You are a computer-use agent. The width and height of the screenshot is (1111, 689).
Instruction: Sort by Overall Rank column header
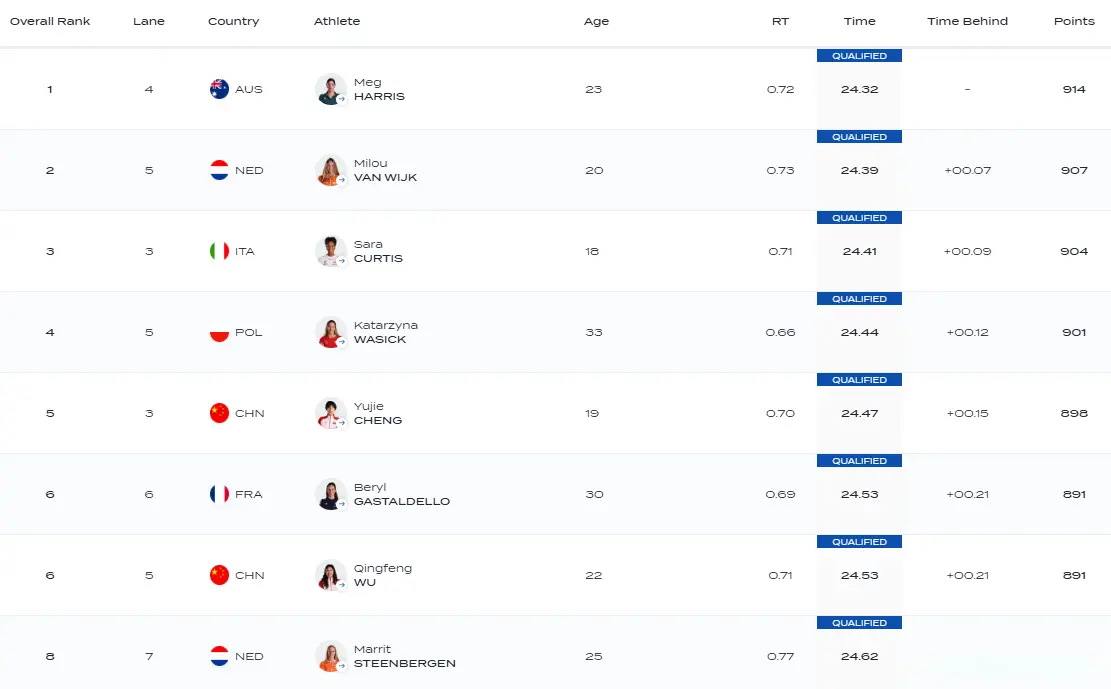pos(50,21)
